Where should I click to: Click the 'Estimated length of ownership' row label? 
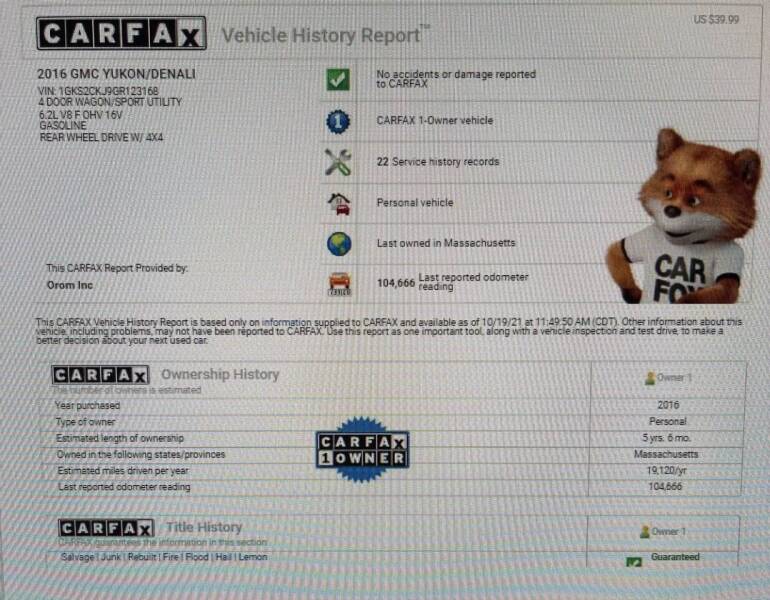point(120,438)
